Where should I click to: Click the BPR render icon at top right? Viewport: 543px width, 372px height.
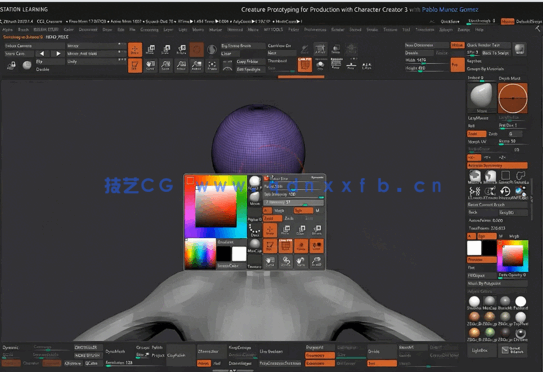519,49
